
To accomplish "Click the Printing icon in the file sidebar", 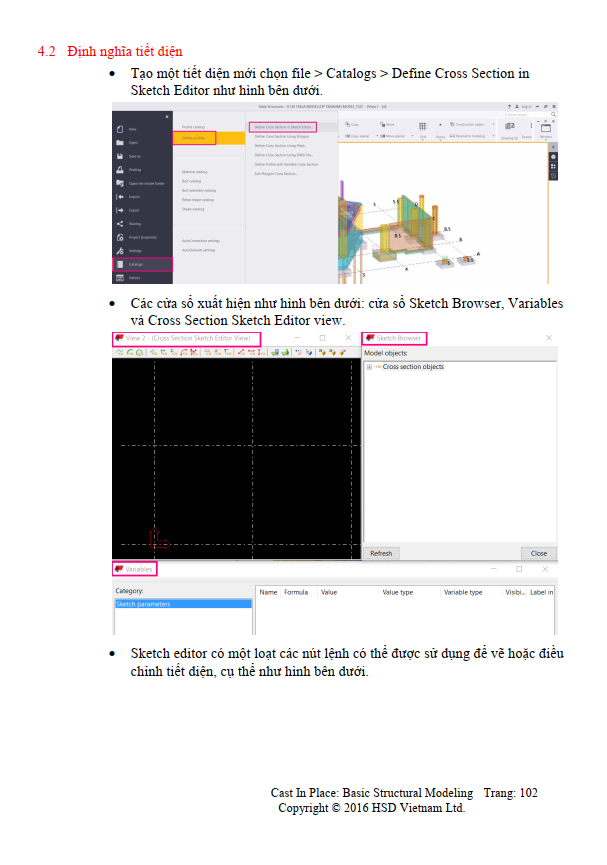I will 120,170.
